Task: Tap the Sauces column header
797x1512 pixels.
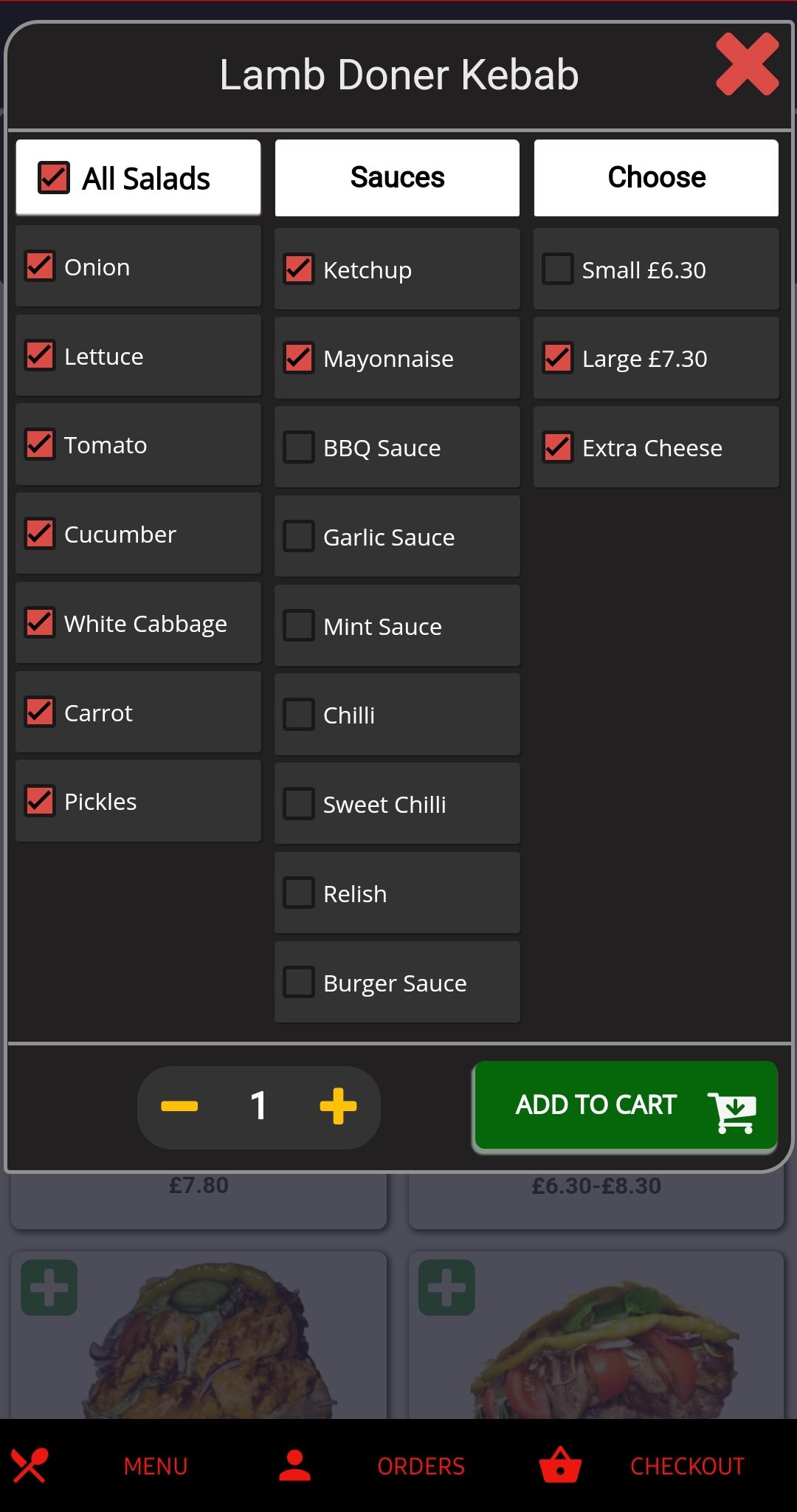Action: click(397, 178)
